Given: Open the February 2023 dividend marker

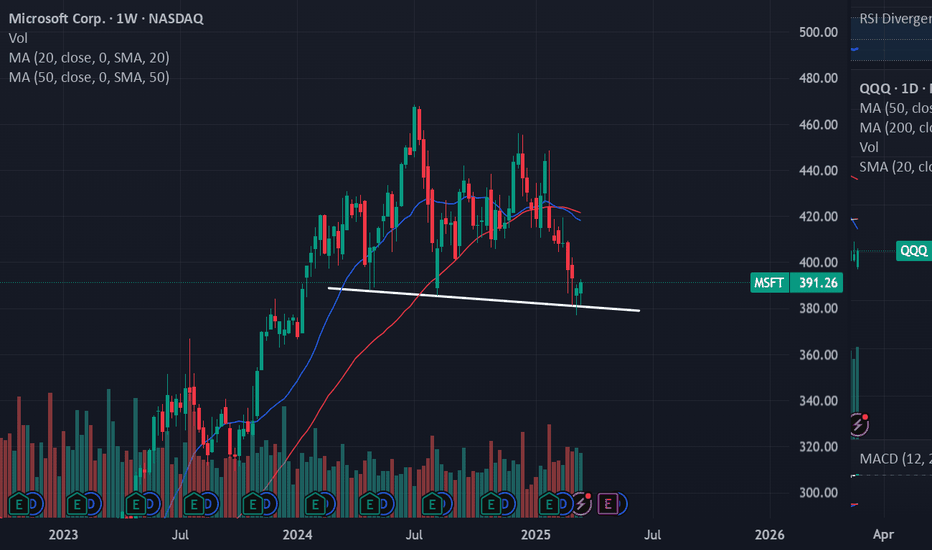Looking at the screenshot, I should tap(93, 504).
